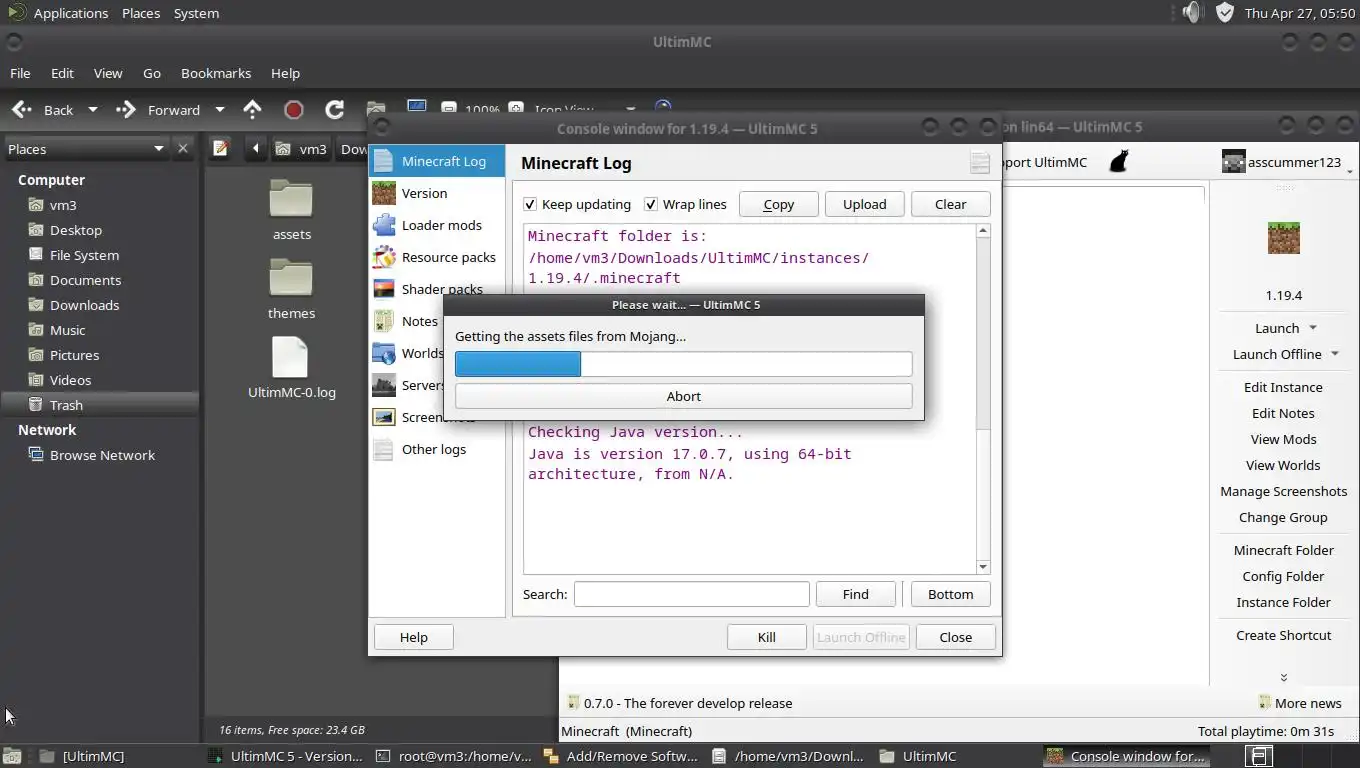
Task: Open the Other logs page icon
Action: pyautogui.click(x=384, y=449)
